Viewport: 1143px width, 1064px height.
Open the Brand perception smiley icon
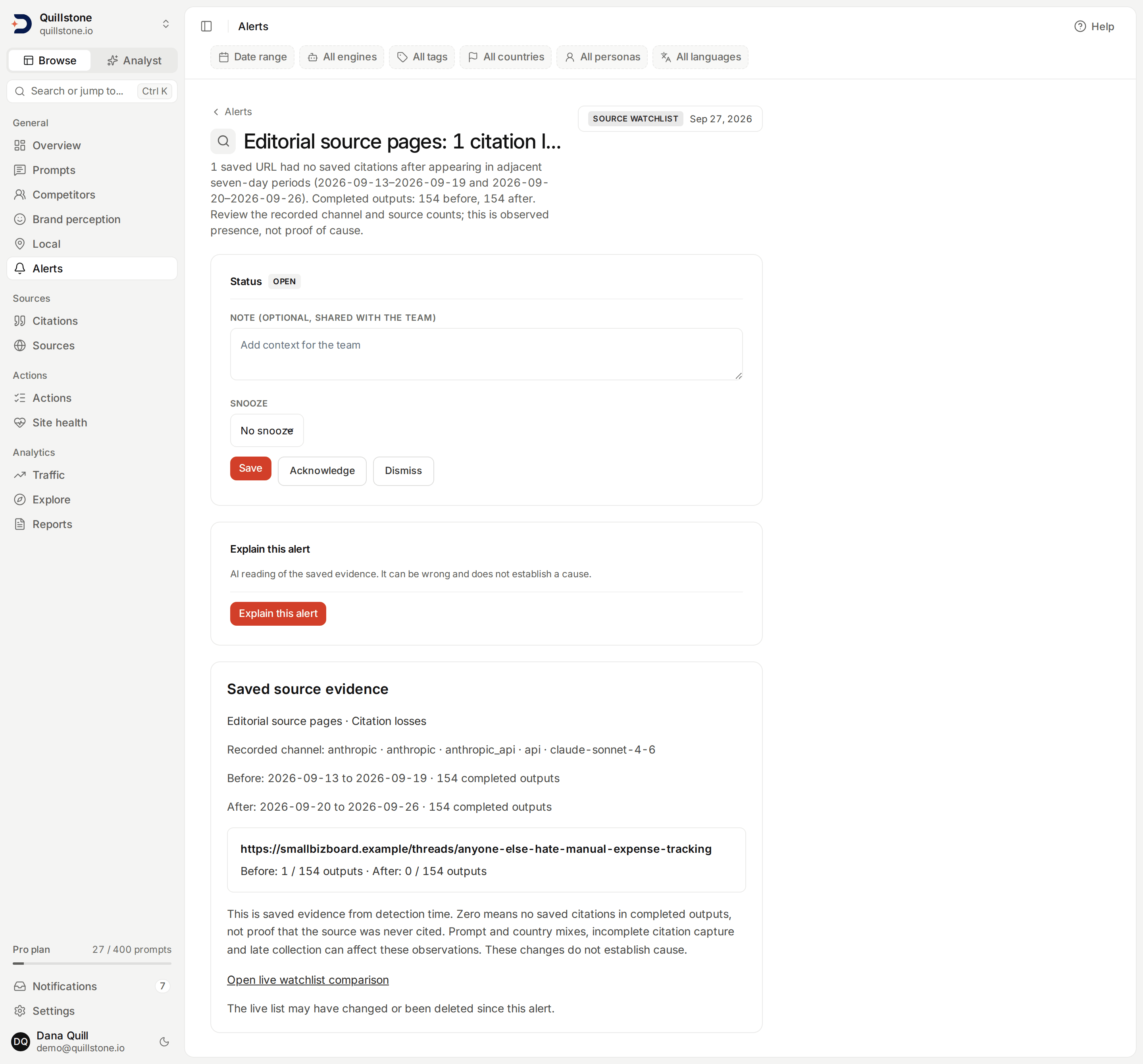point(20,219)
